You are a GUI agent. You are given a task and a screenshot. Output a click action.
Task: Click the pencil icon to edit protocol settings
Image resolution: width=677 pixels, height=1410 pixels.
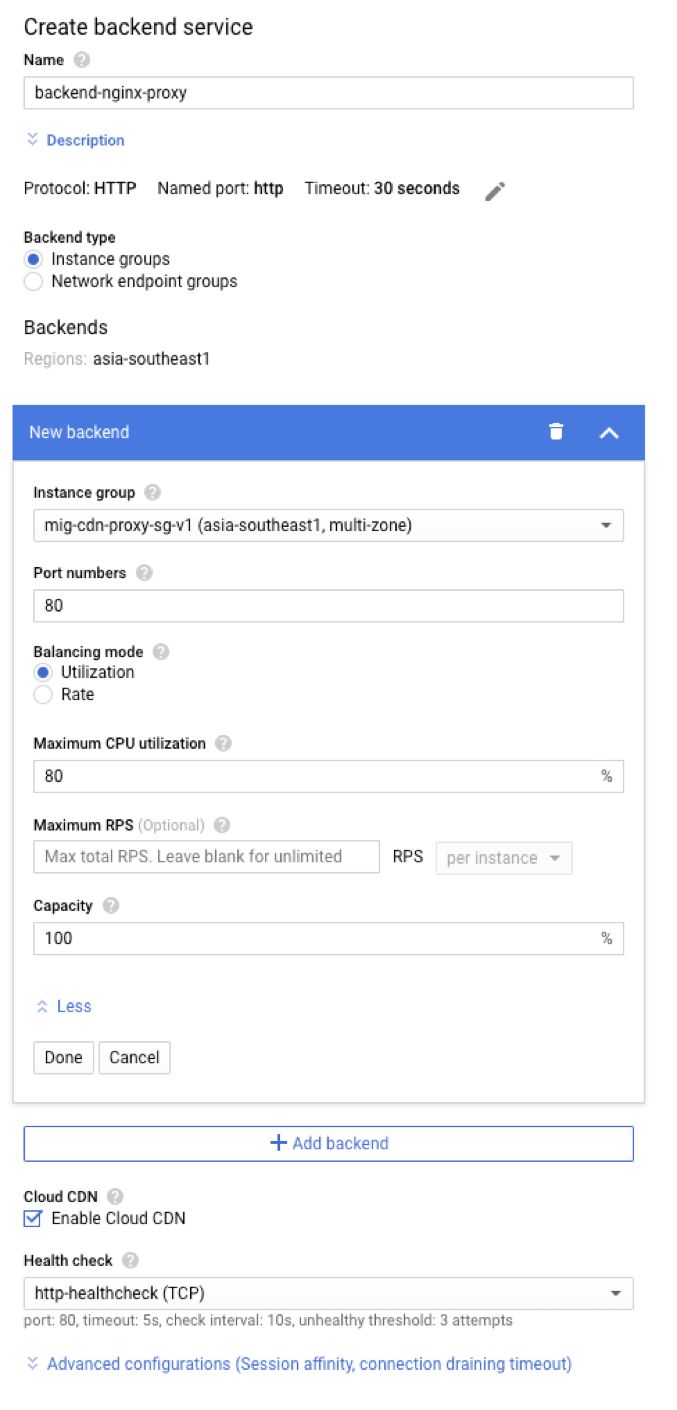pyautogui.click(x=495, y=191)
